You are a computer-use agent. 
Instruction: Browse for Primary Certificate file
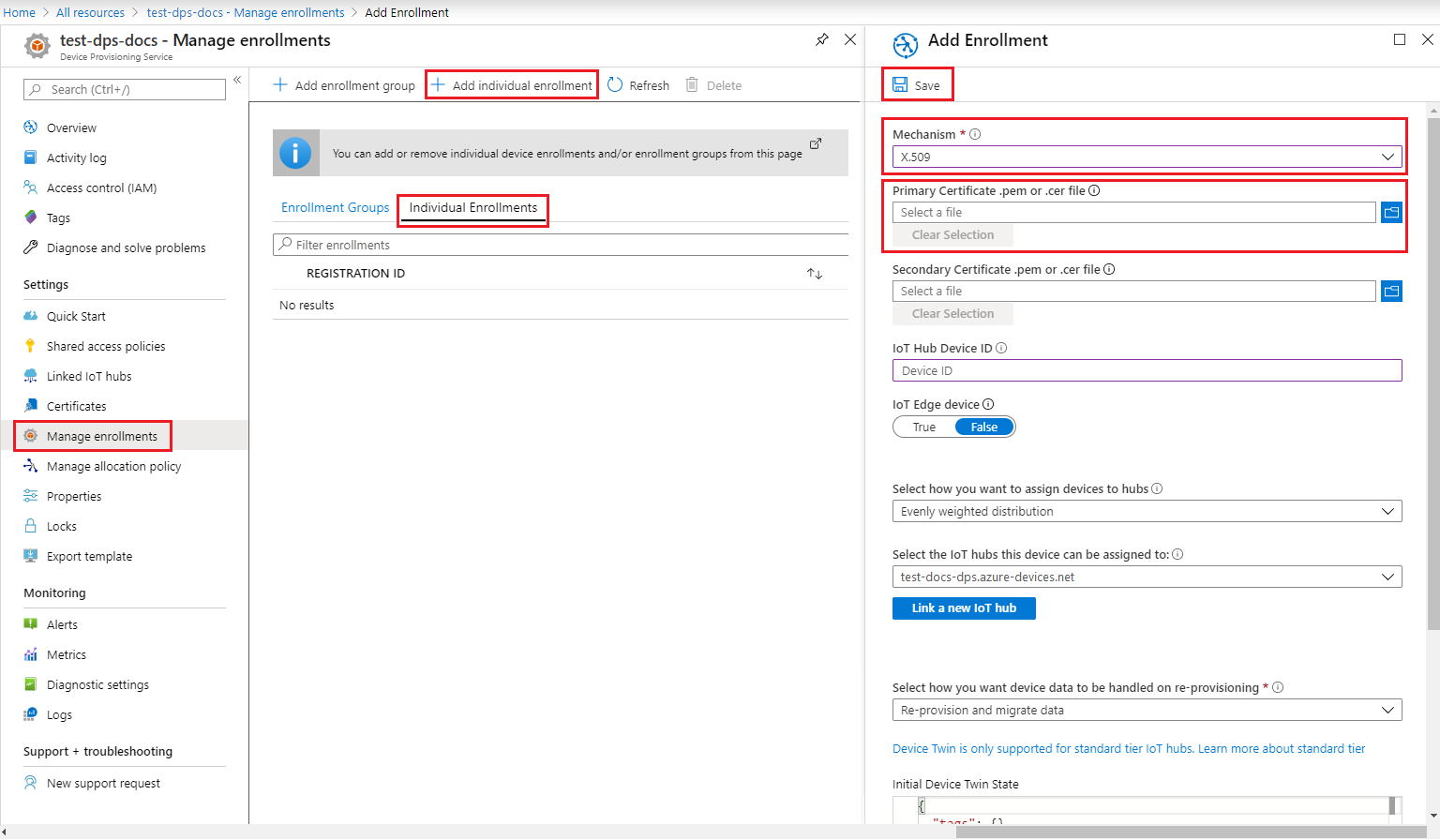pyautogui.click(x=1392, y=213)
